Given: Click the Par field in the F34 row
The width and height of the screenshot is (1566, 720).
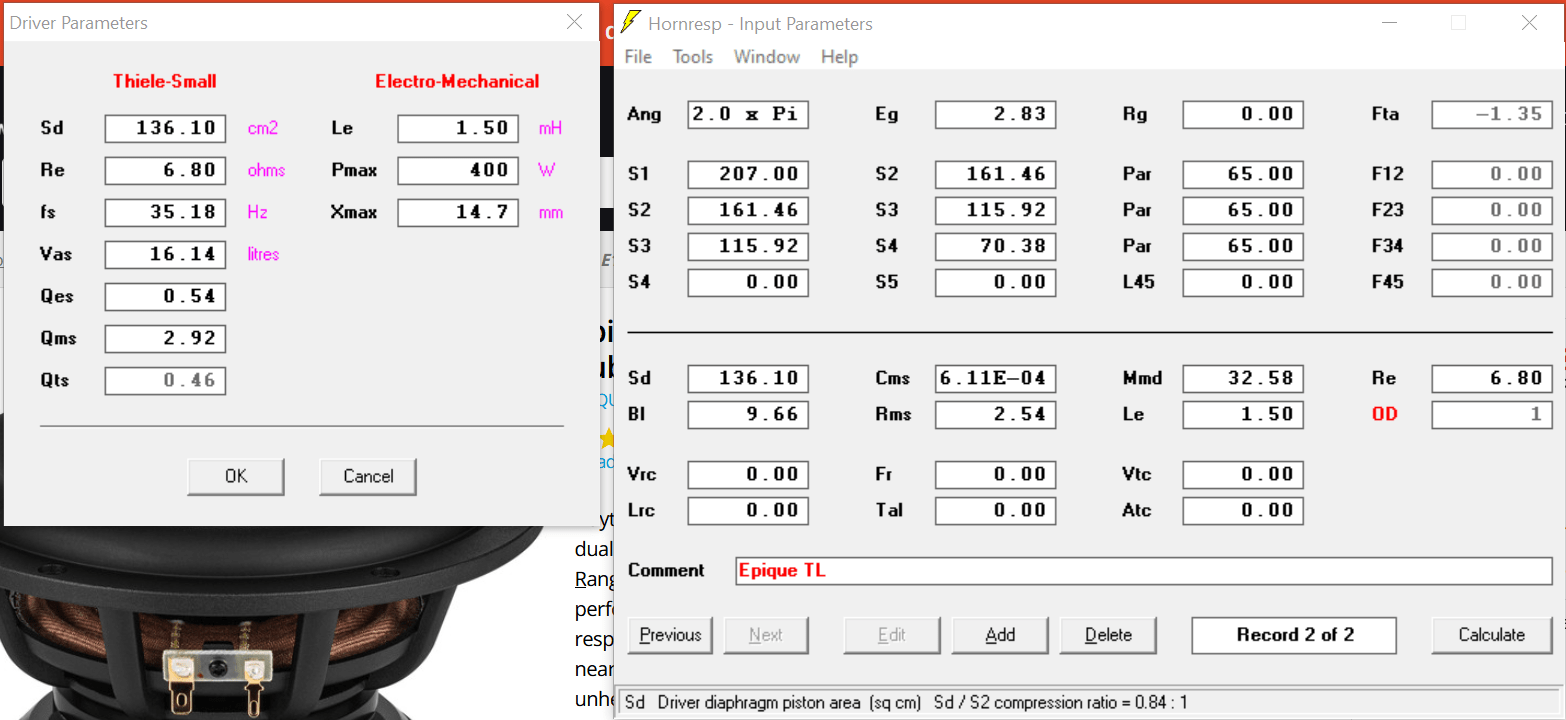Looking at the screenshot, I should click(x=1243, y=246).
